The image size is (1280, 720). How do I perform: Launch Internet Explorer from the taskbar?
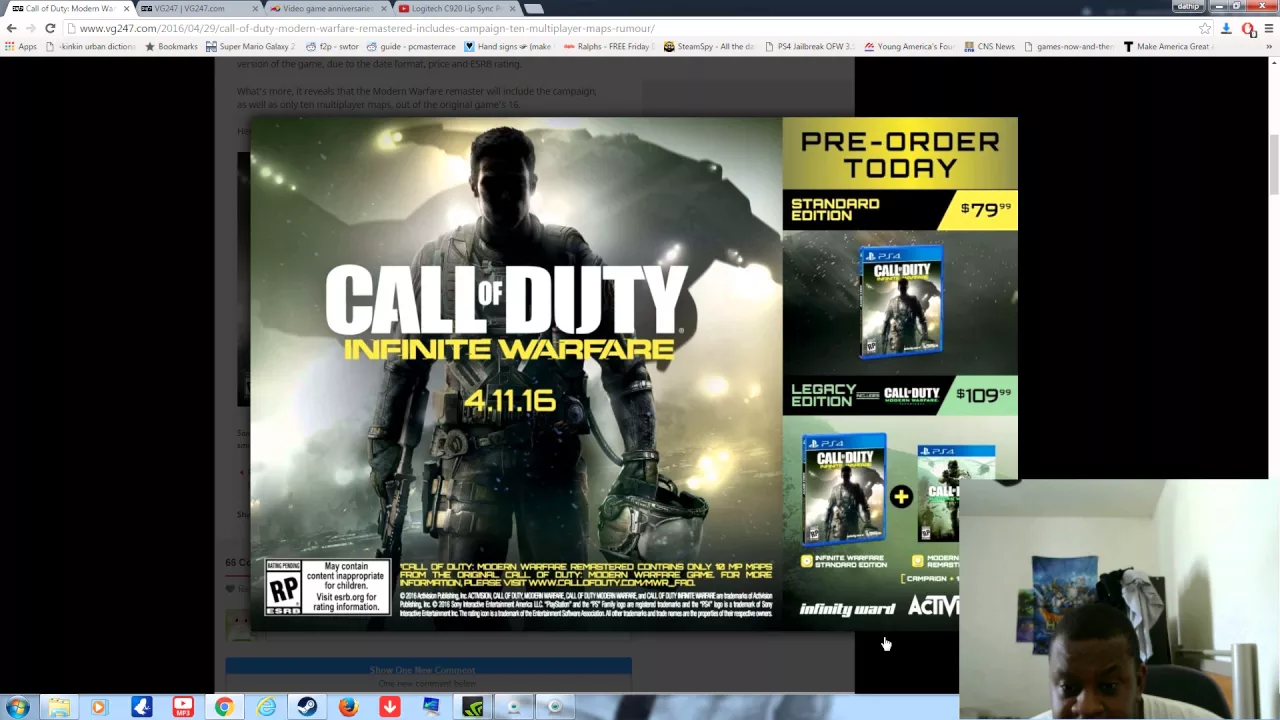266,707
